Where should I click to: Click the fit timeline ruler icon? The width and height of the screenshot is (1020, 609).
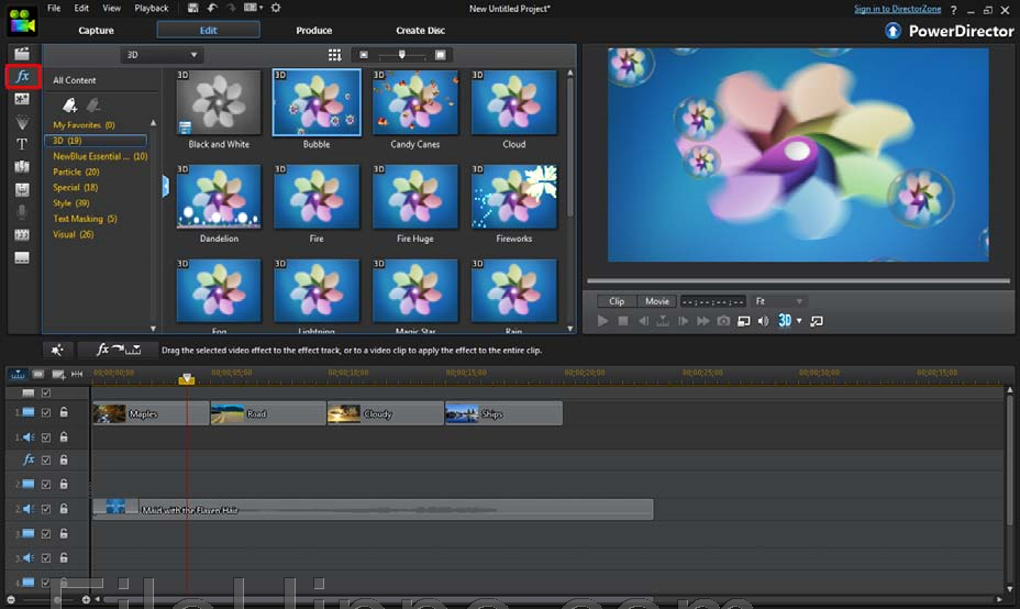pyautogui.click(x=77, y=374)
